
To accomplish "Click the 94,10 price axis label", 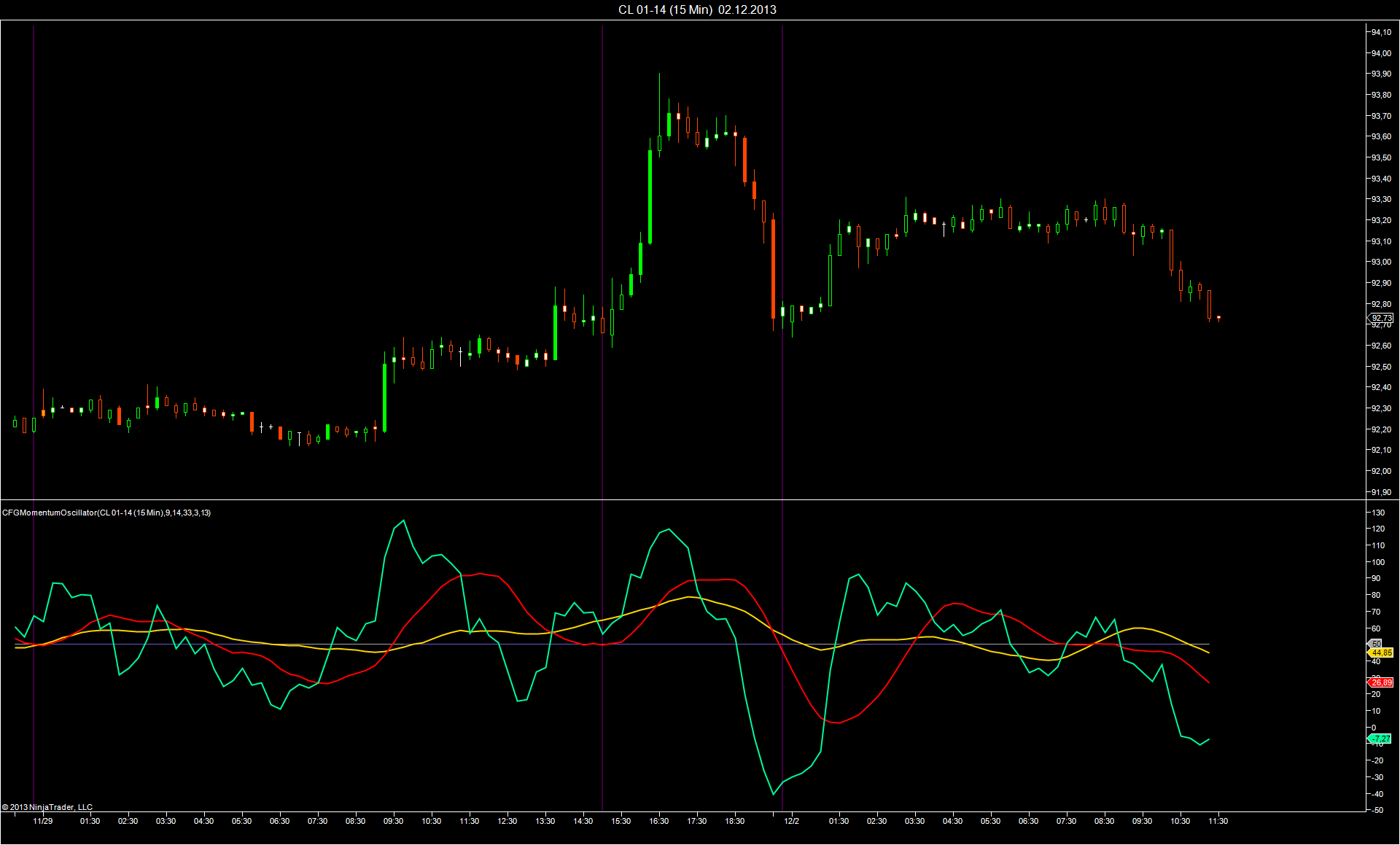I will (1380, 32).
